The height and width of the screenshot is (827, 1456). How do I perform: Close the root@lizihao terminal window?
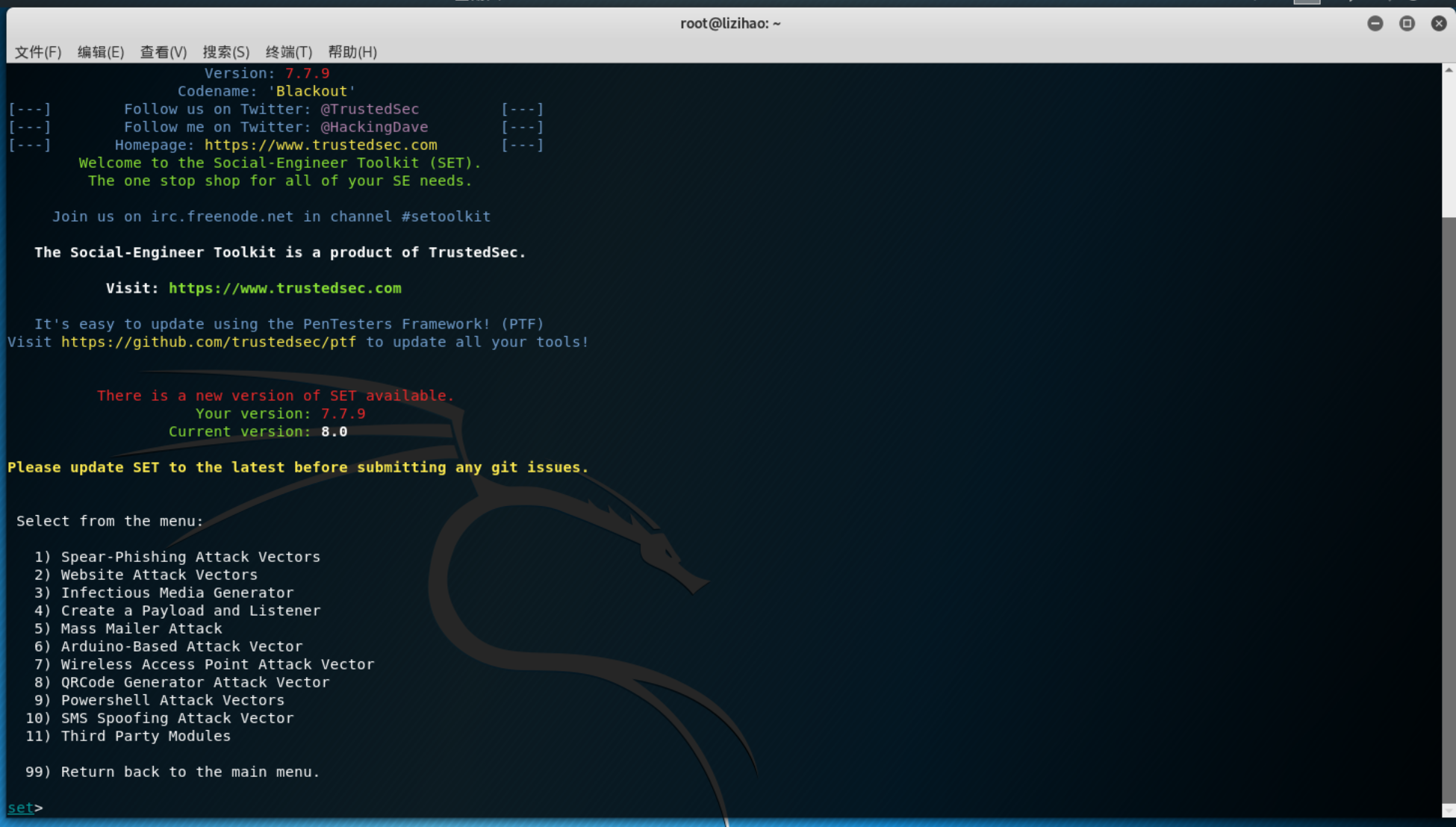tap(1439, 23)
